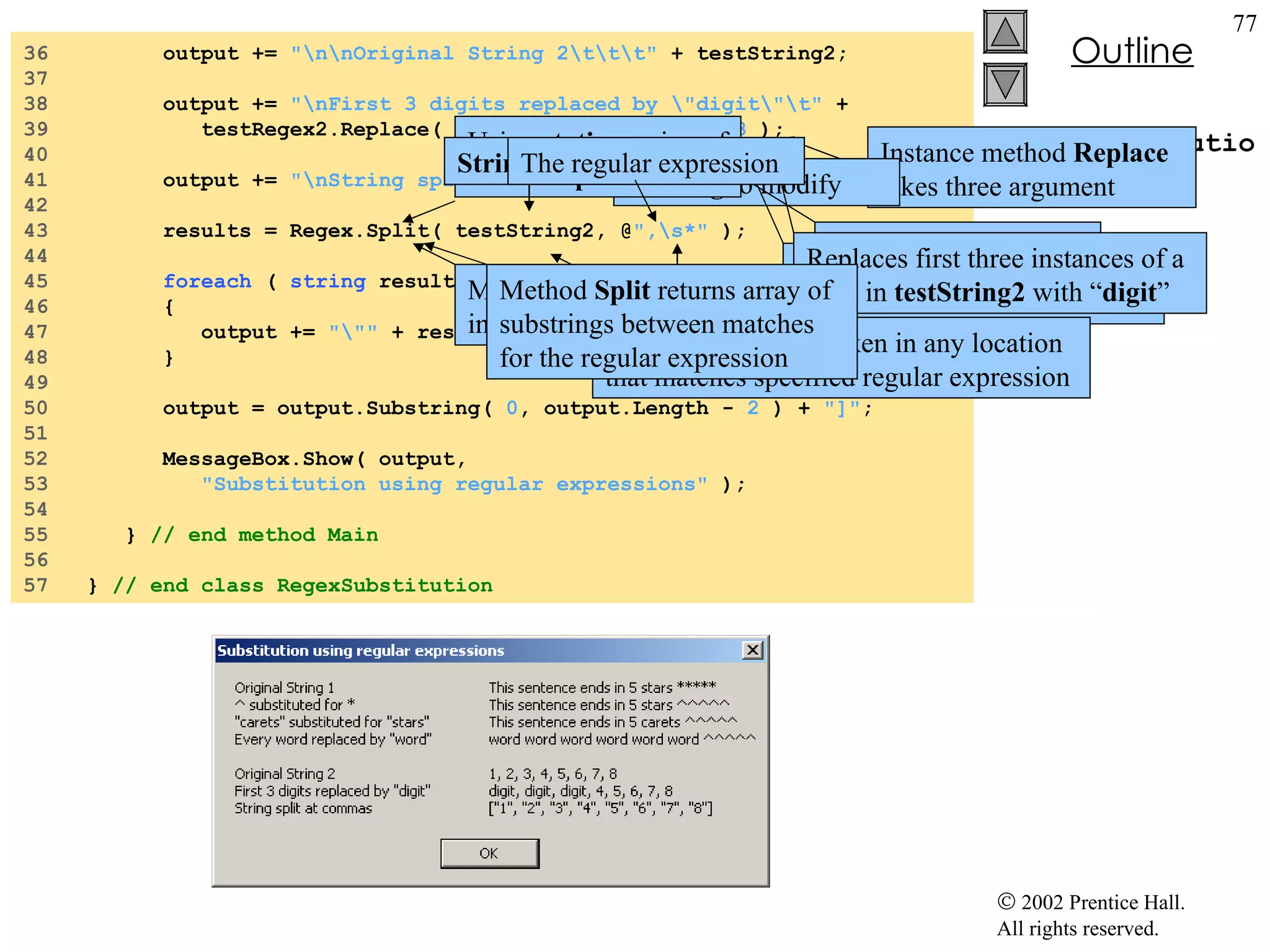This screenshot has height=952, width=1270.
Task: Click OK in the message box
Action: tap(489, 853)
